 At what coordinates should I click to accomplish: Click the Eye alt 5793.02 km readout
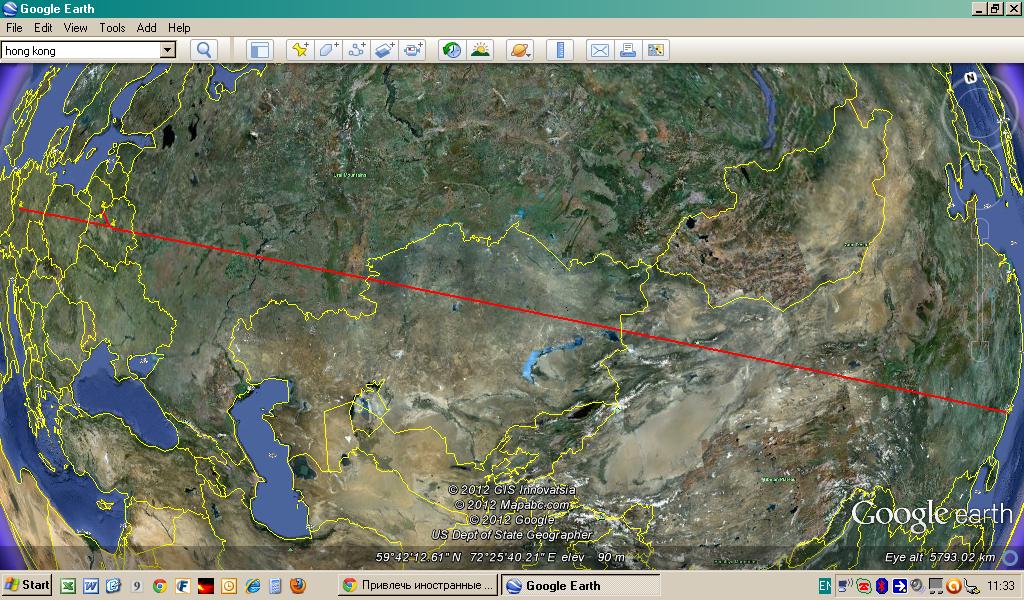point(940,557)
